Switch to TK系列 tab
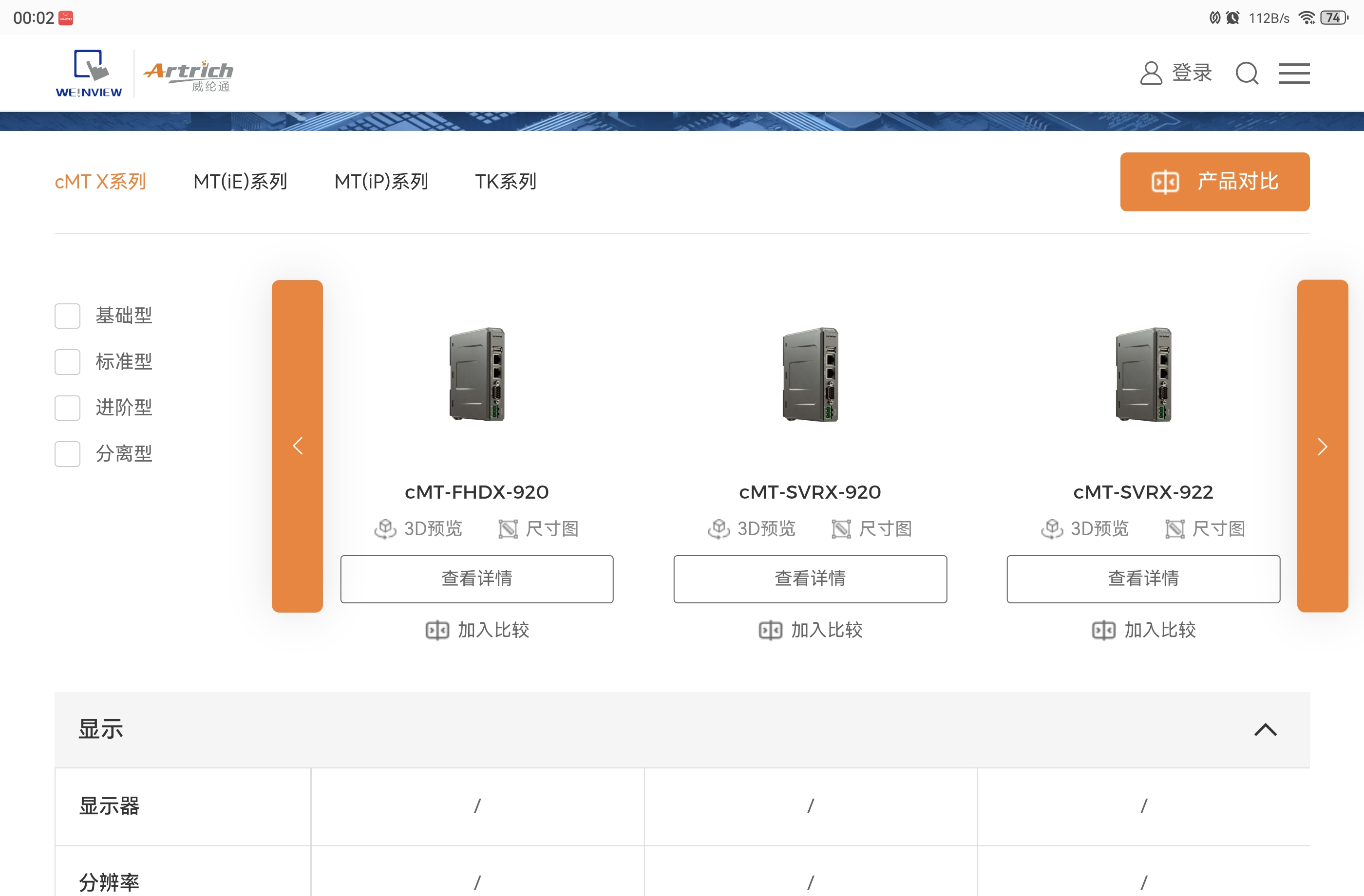 [506, 182]
